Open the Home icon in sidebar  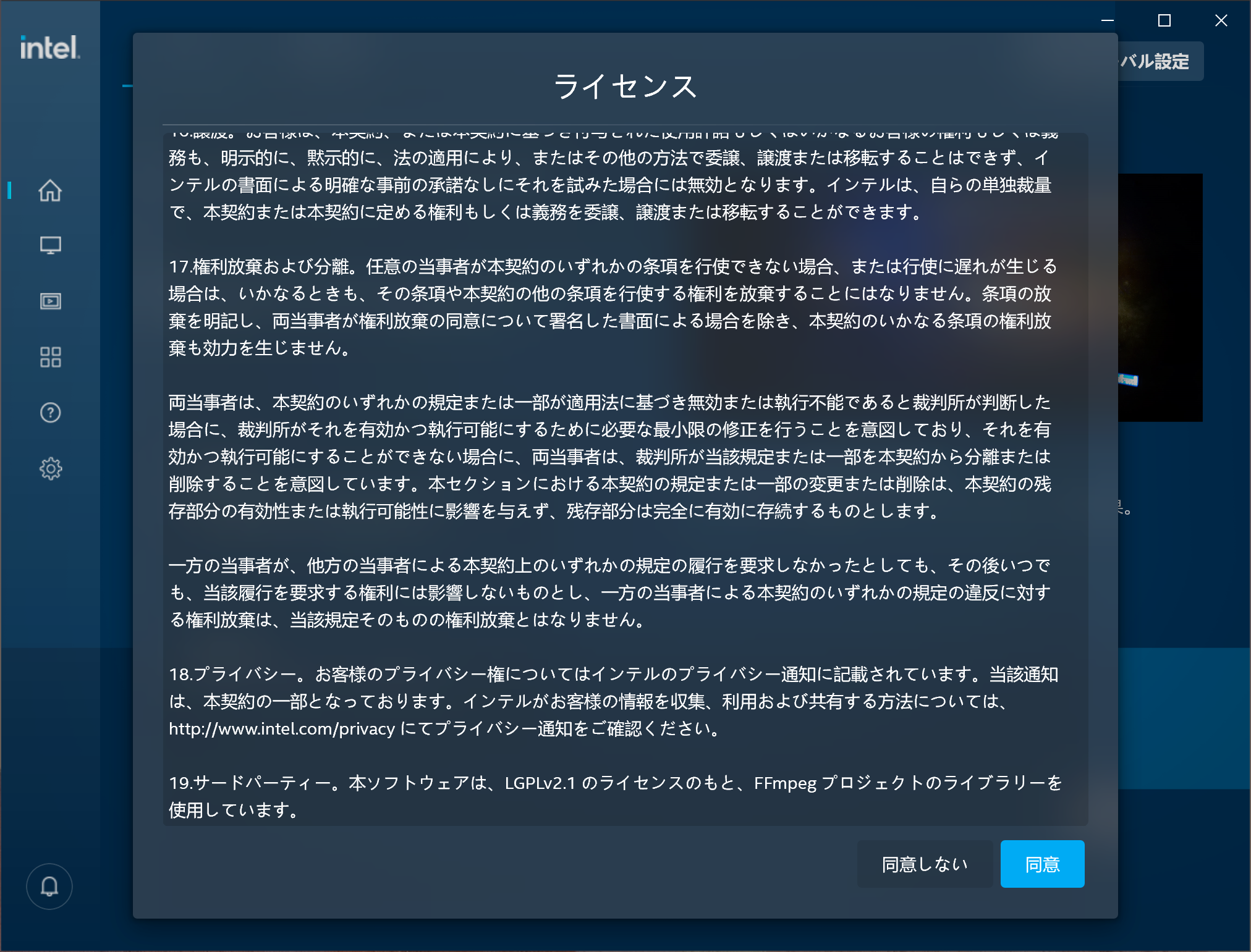(50, 190)
